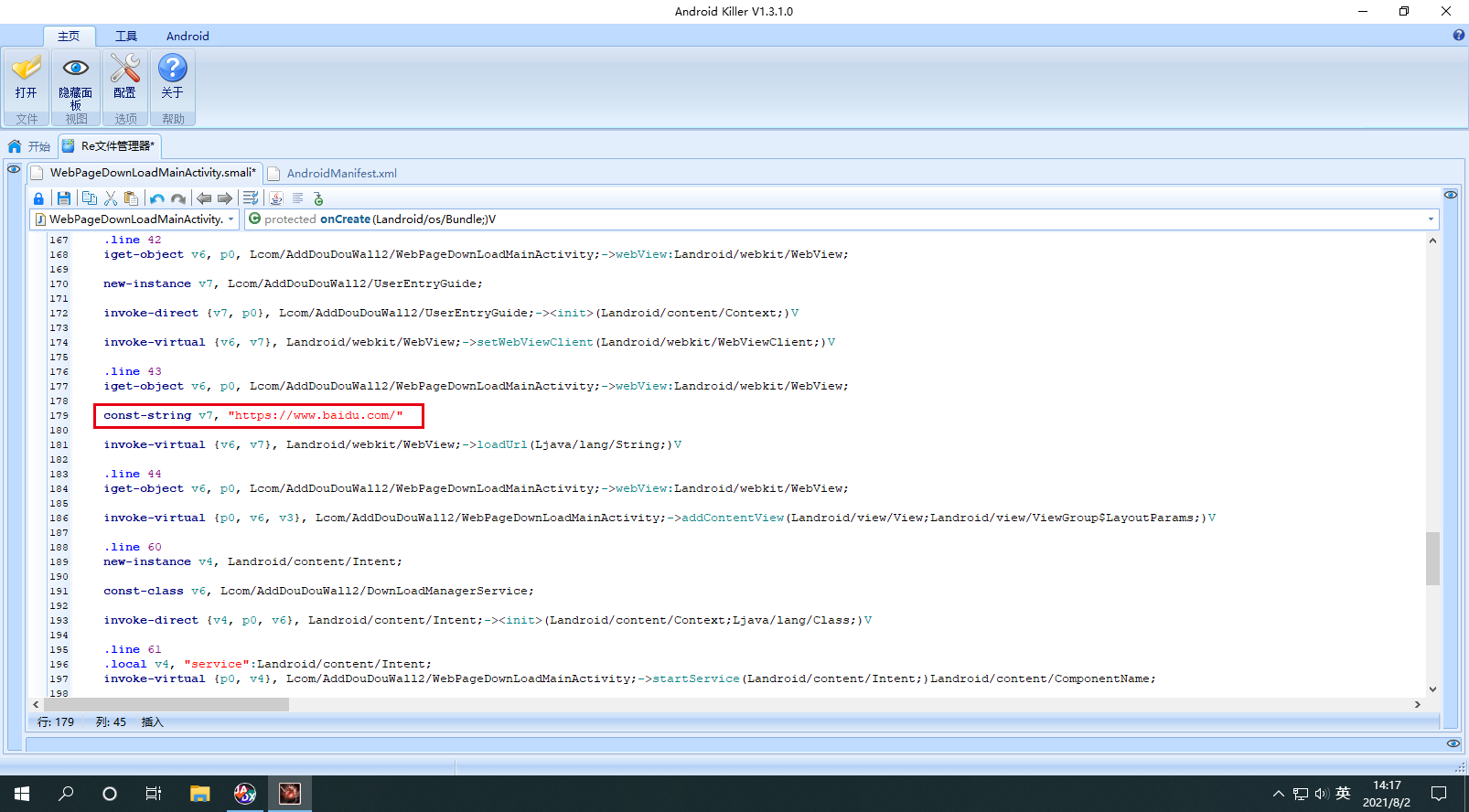1469x812 pixels.
Task: Open Windows Start menu
Action: 22,794
